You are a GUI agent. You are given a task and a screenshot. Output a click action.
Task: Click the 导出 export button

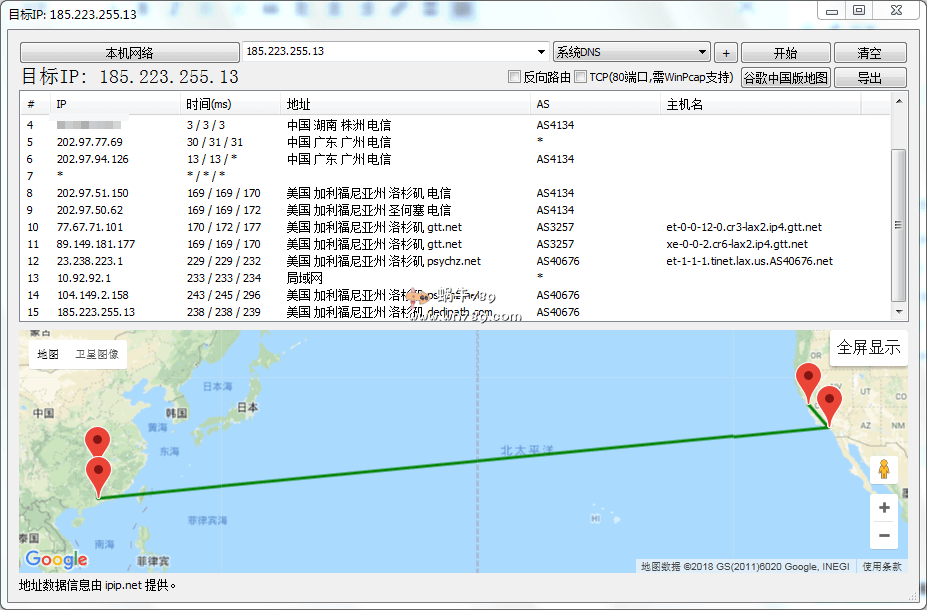point(869,78)
